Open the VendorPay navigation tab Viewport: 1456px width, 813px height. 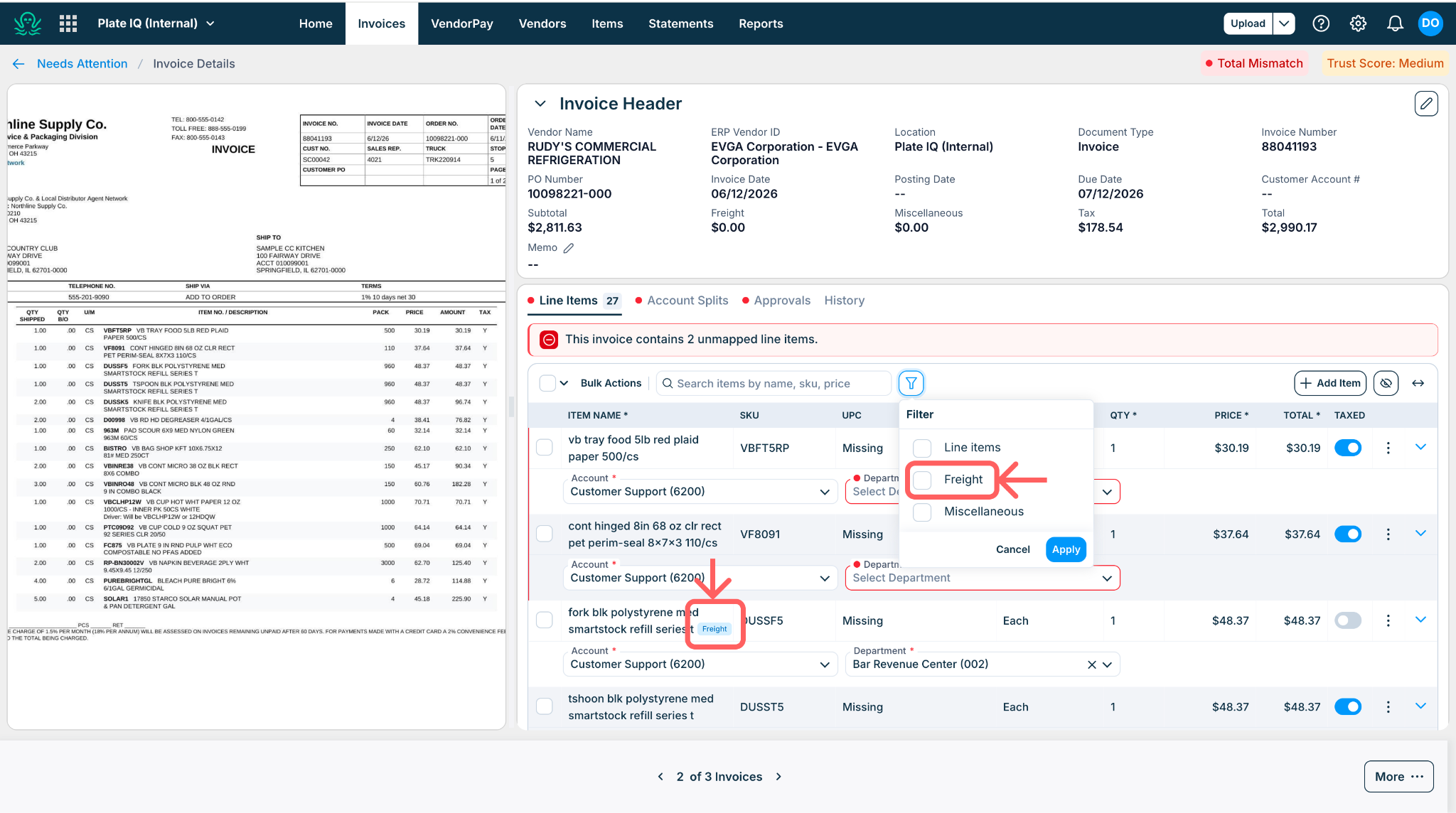point(462,23)
